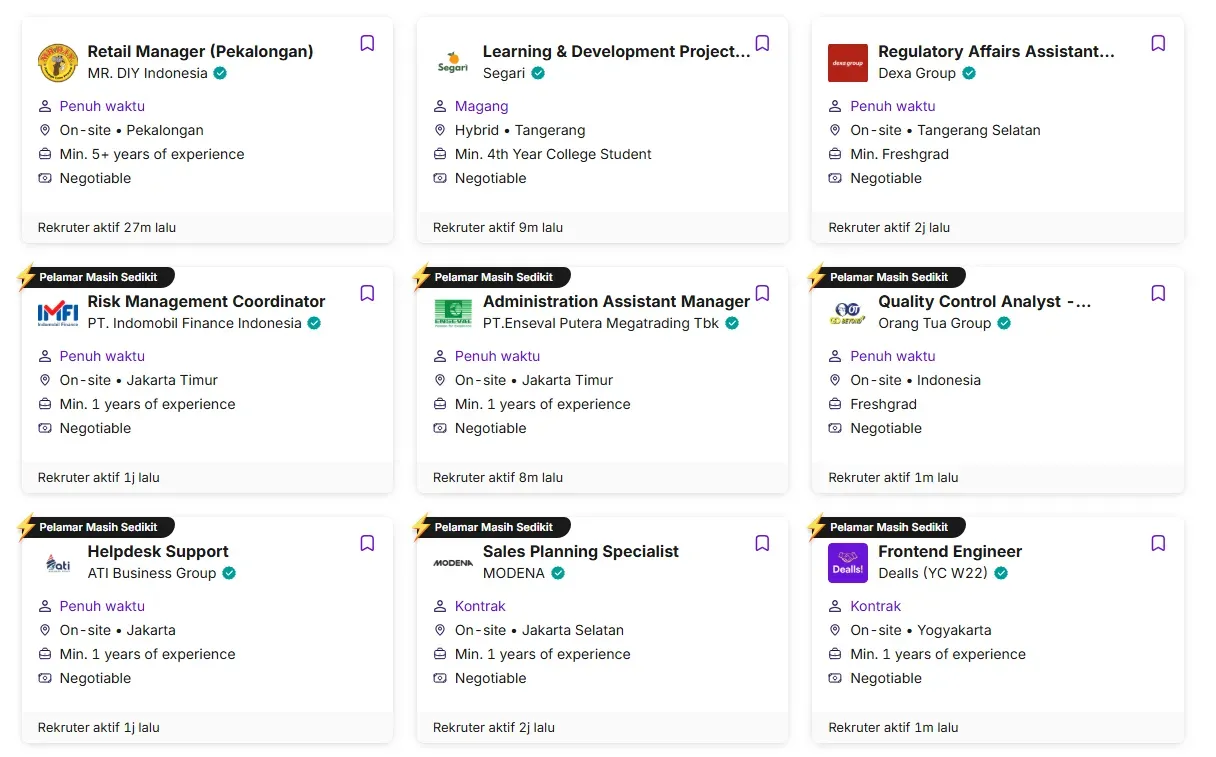1216x757 pixels.
Task: Bookmark the Retail Manager (Pekalongan) job
Action: [x=367, y=43]
